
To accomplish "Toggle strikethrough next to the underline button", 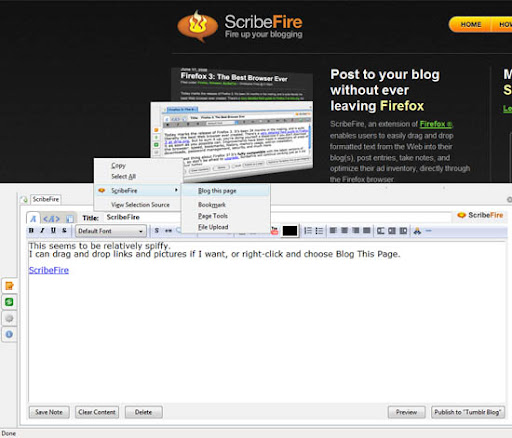I will click(64, 230).
